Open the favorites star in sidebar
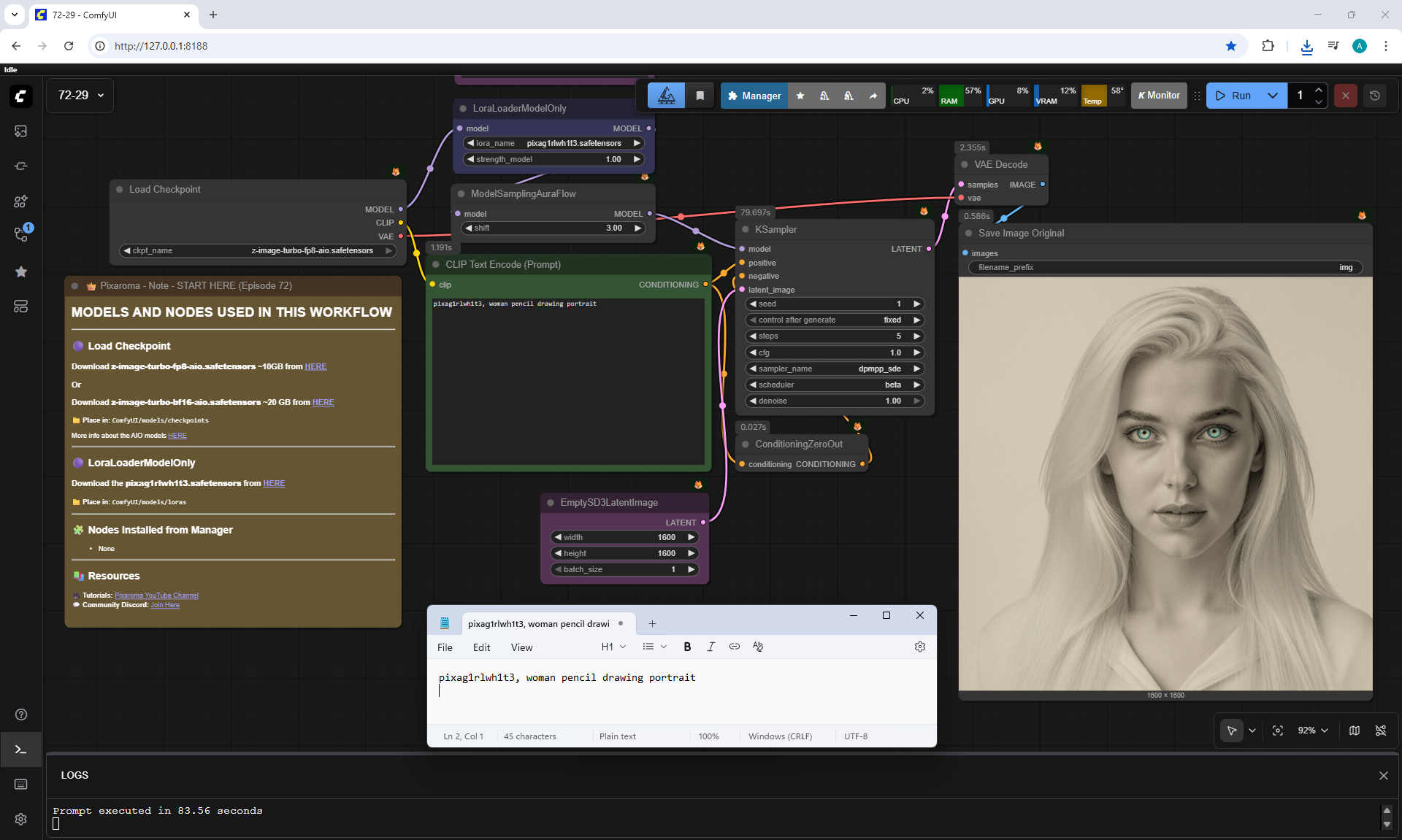The image size is (1402, 840). point(20,271)
